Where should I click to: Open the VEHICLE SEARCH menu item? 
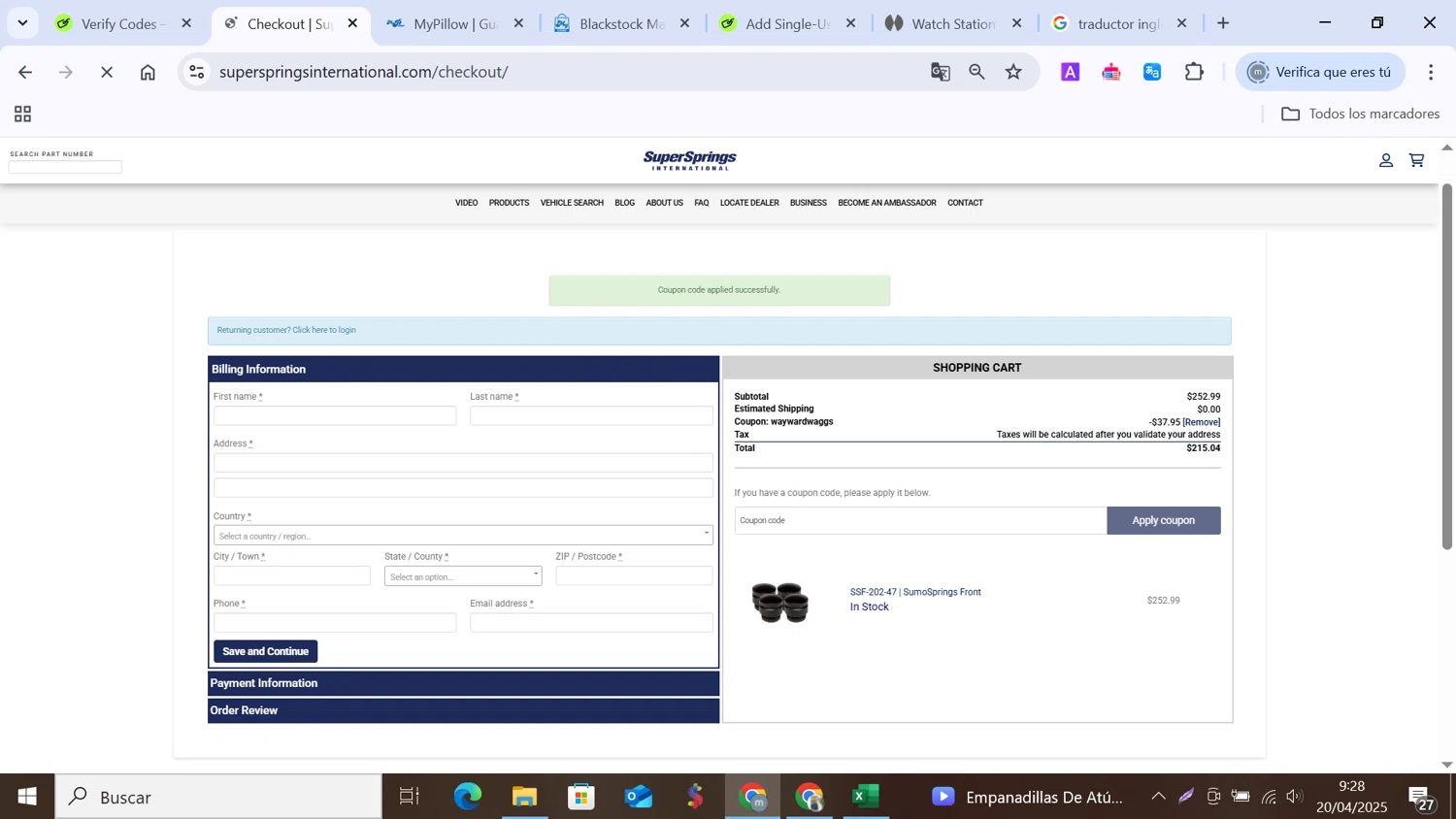[572, 203]
